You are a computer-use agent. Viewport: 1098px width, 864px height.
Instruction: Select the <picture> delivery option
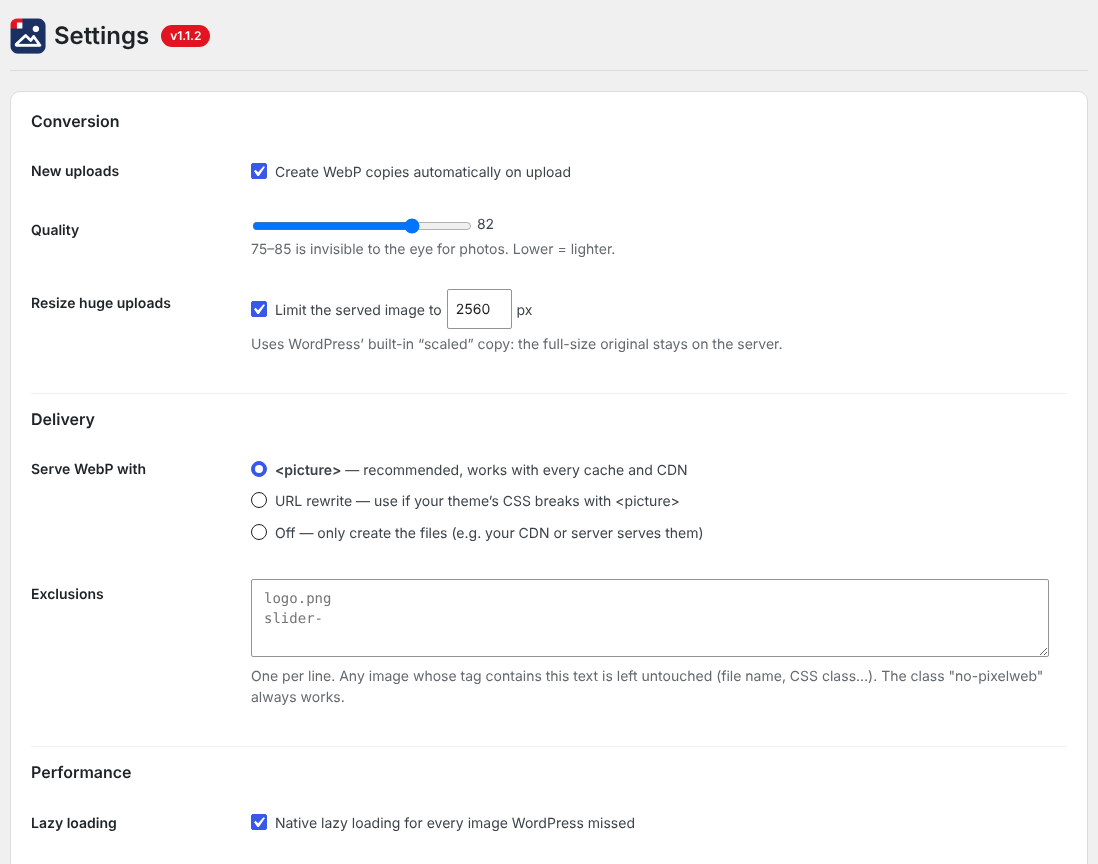[259, 469]
